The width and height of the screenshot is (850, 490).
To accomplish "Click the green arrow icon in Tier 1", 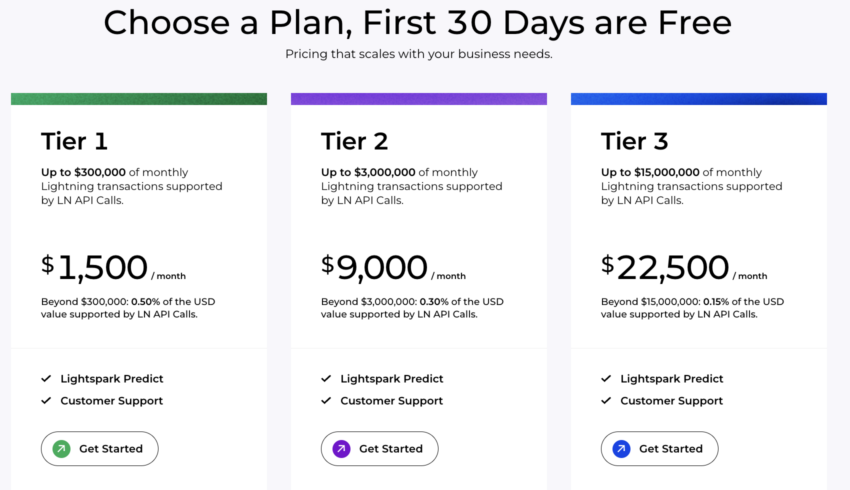I will point(62,449).
